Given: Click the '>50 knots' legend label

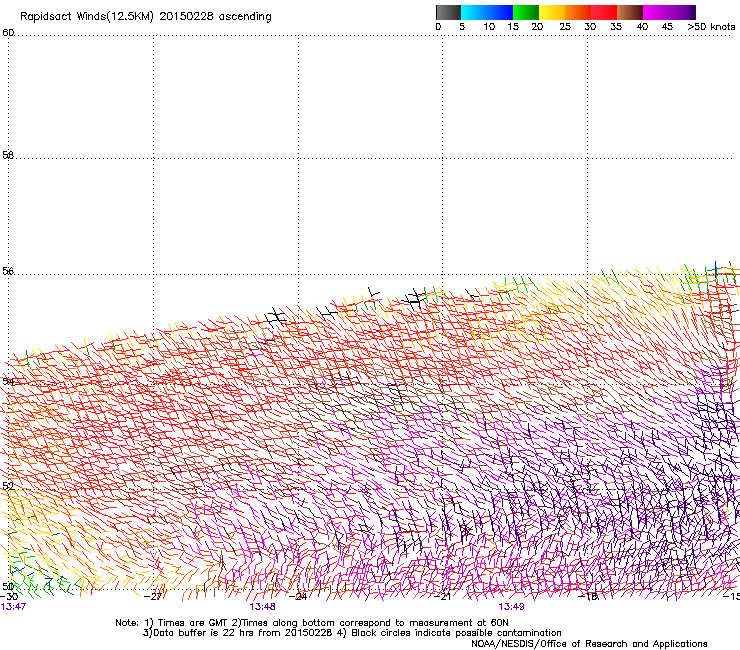Looking at the screenshot, I should (711, 27).
